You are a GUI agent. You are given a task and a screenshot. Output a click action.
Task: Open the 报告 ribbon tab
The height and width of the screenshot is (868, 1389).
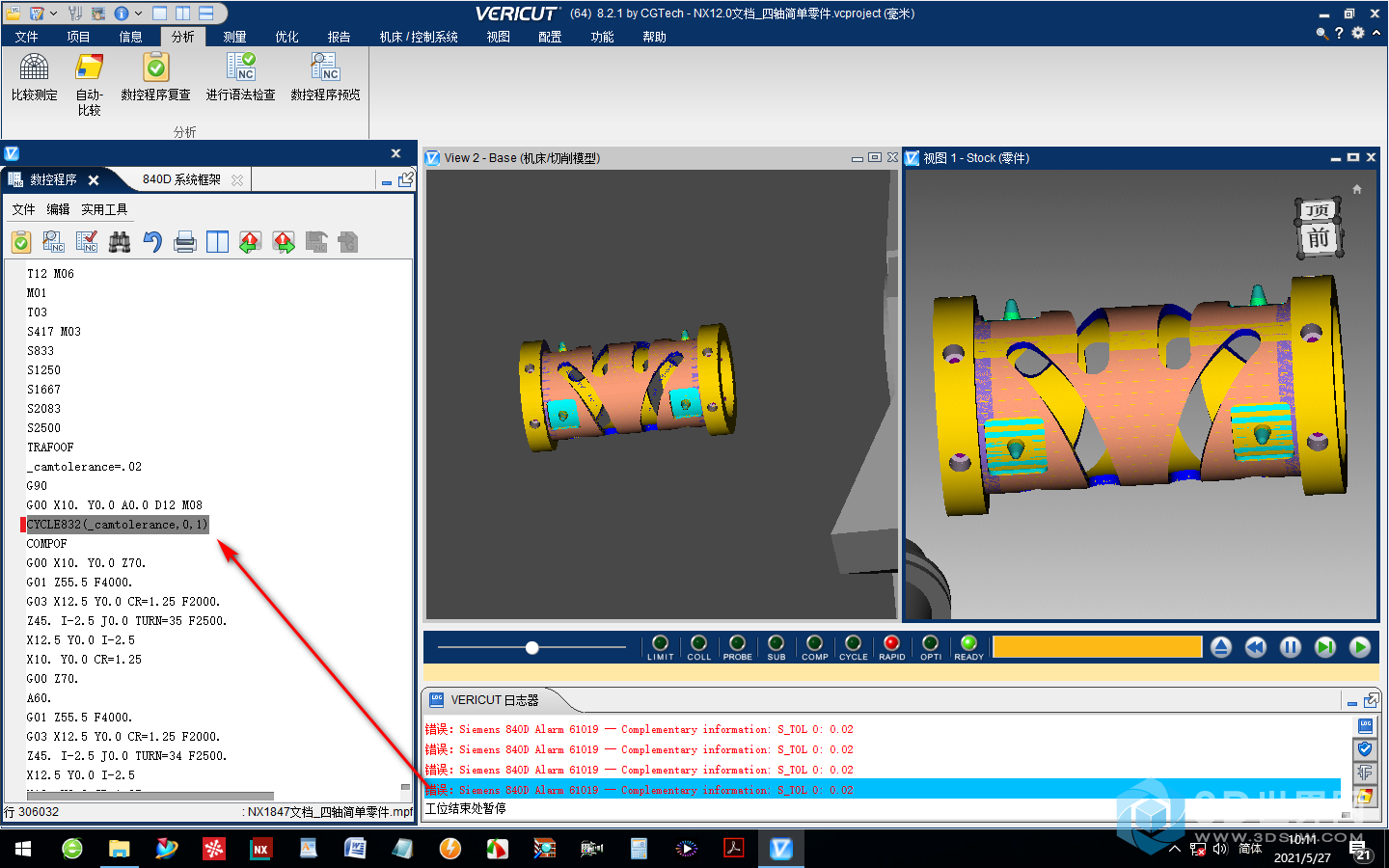(340, 37)
